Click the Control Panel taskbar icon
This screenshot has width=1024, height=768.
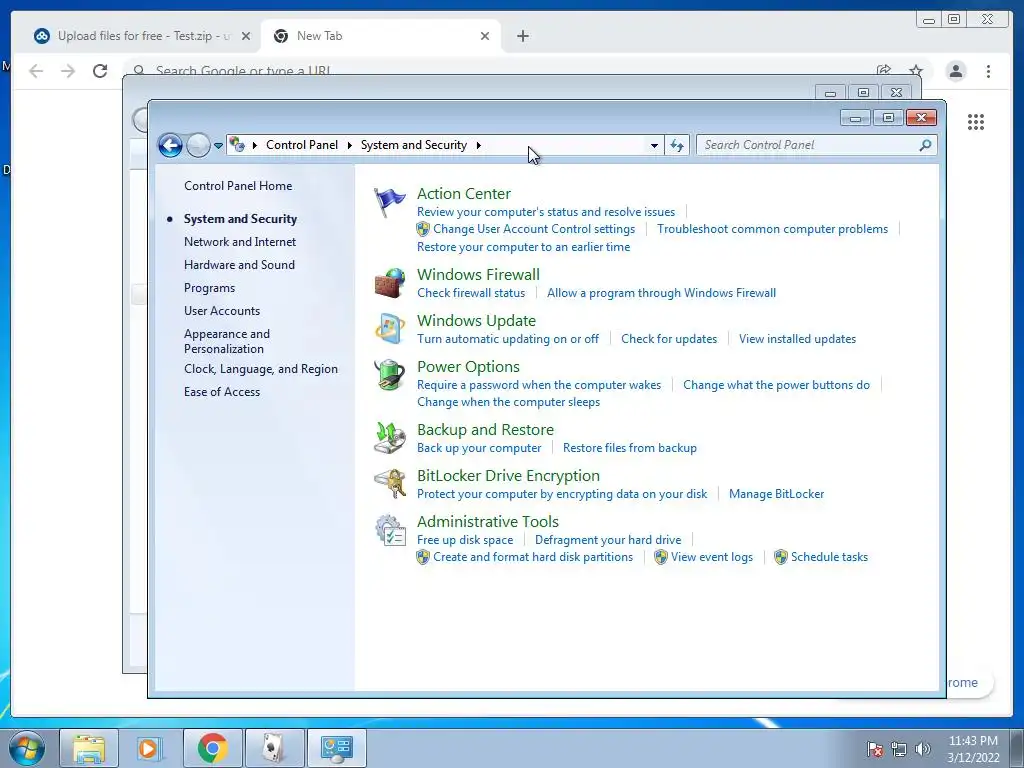(336, 748)
